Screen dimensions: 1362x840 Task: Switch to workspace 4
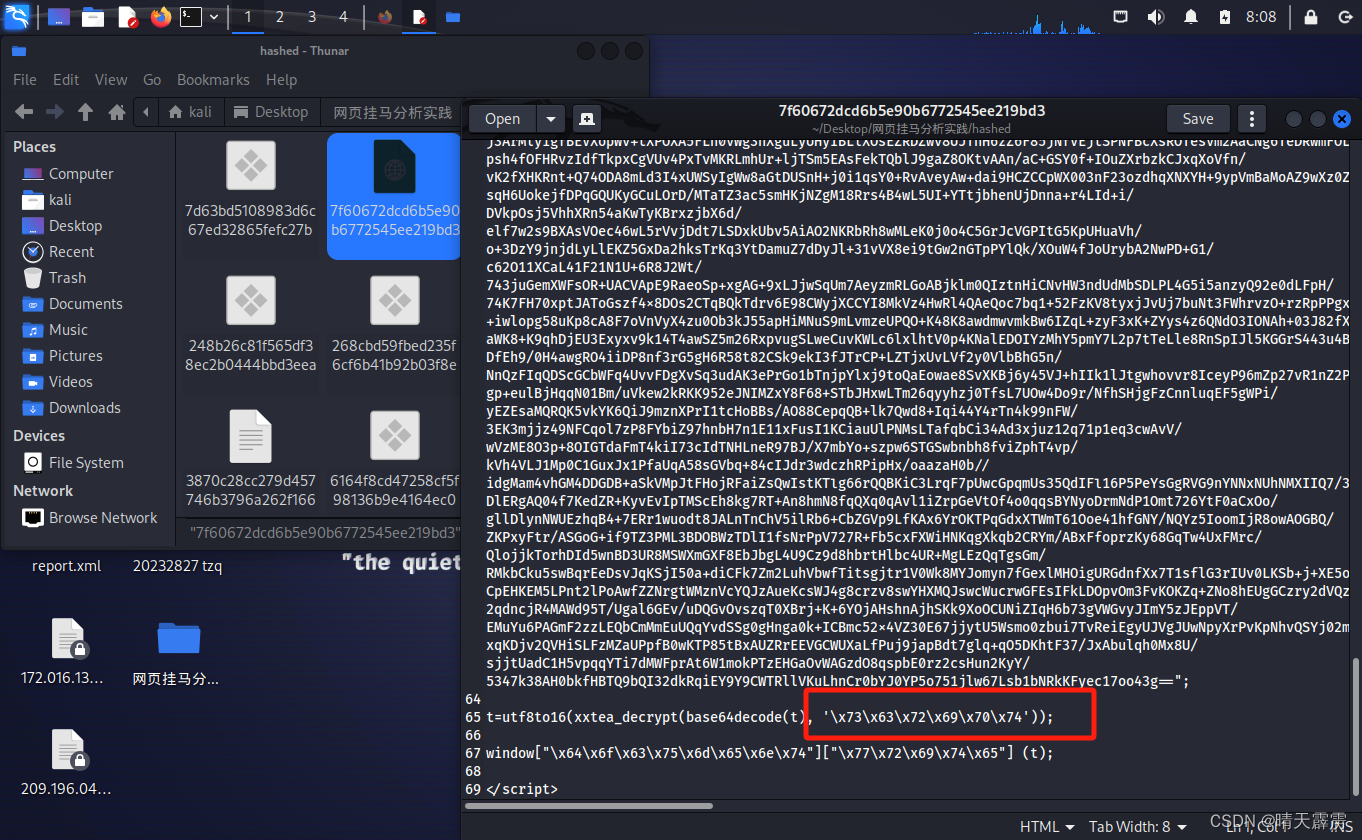coord(343,17)
